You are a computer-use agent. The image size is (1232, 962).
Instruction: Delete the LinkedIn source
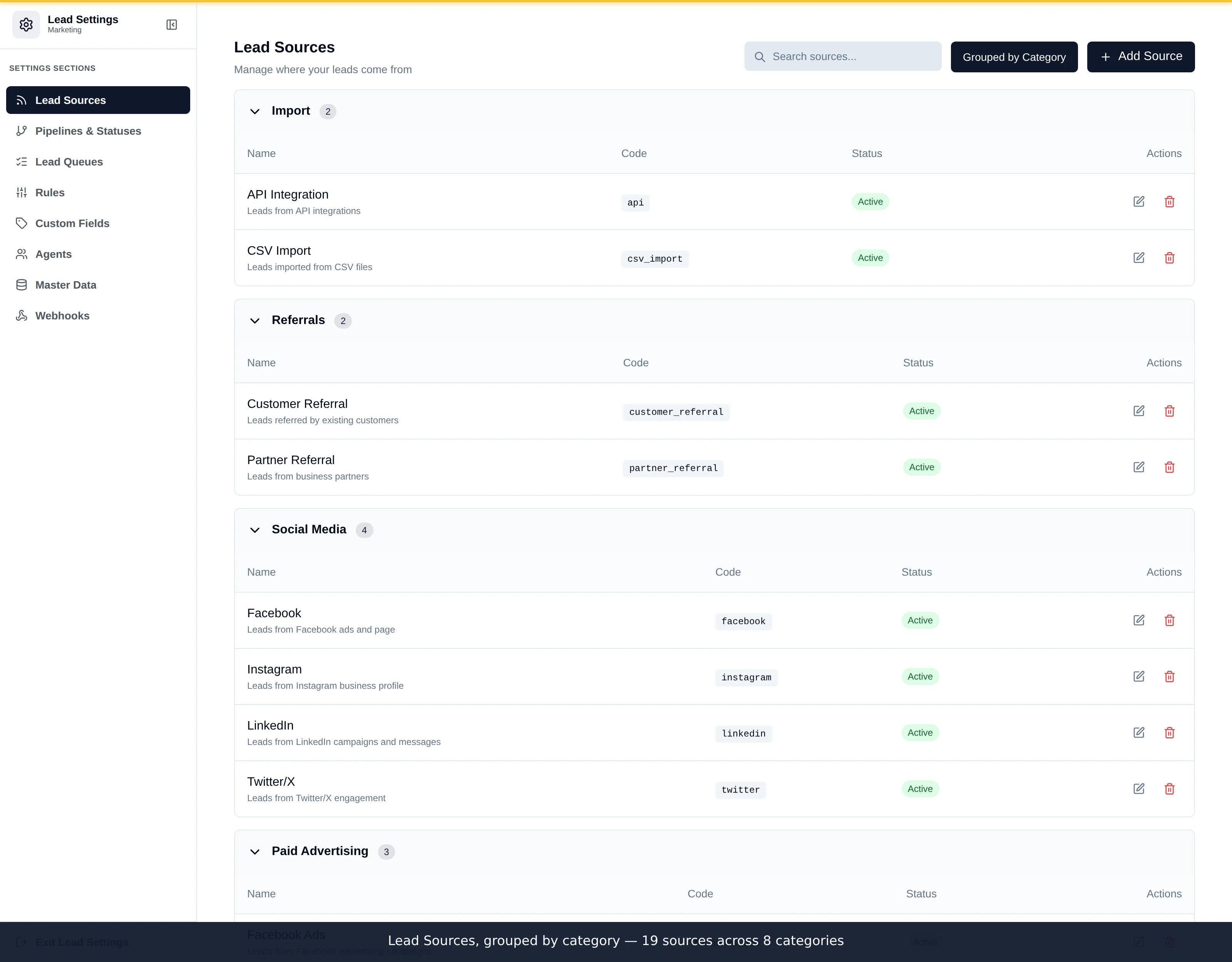click(1169, 733)
